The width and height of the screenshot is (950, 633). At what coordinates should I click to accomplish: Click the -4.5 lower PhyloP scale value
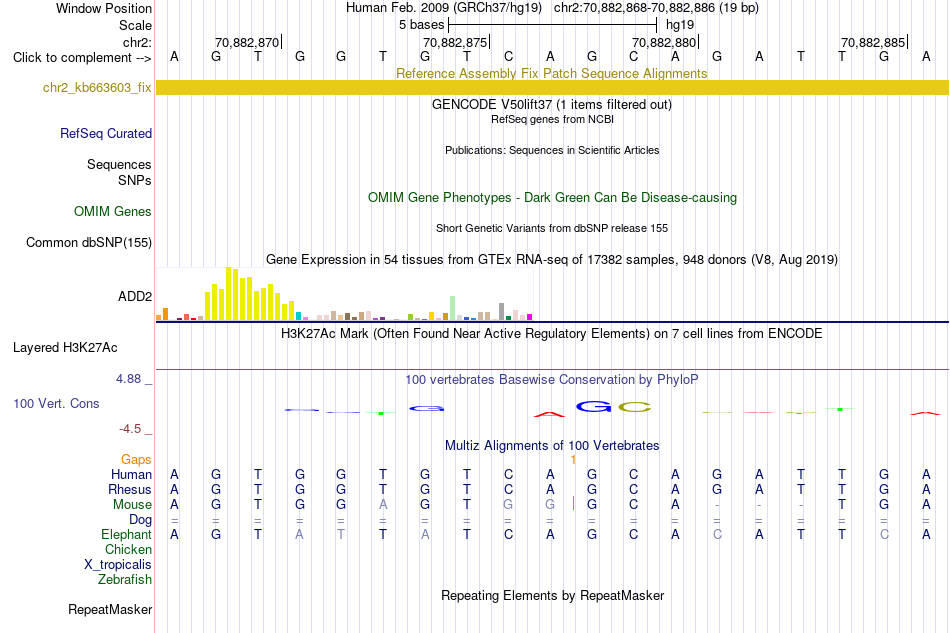pyautogui.click(x=130, y=429)
